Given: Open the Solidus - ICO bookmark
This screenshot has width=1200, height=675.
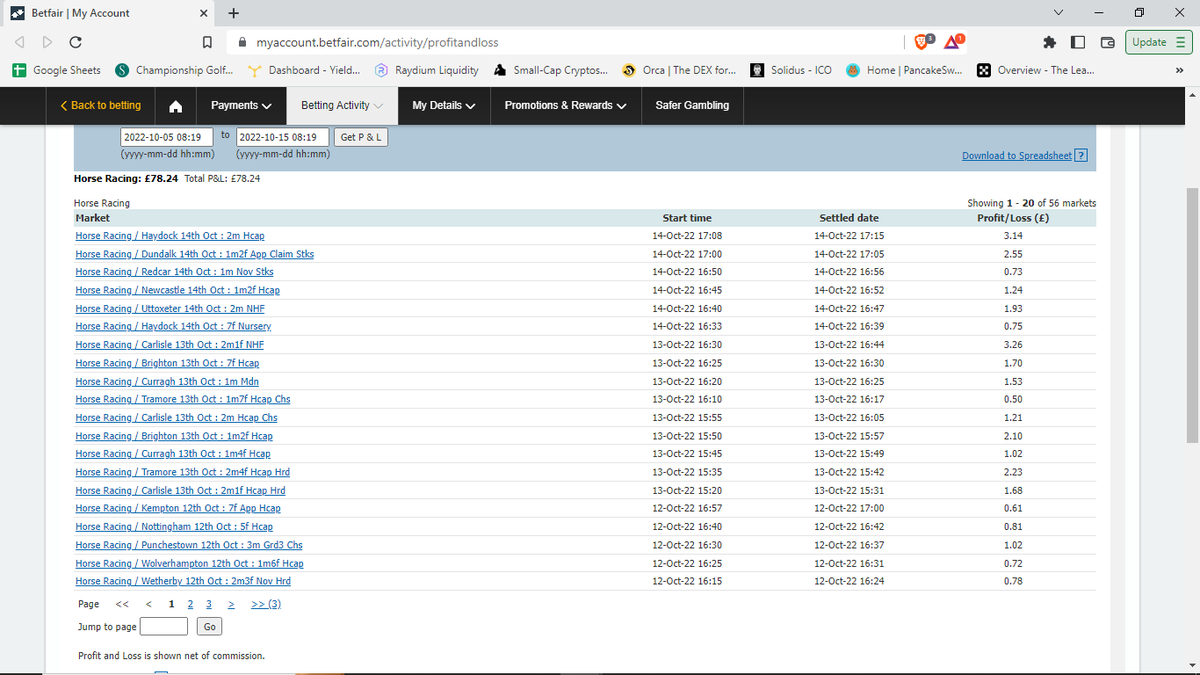Looking at the screenshot, I should (792, 70).
